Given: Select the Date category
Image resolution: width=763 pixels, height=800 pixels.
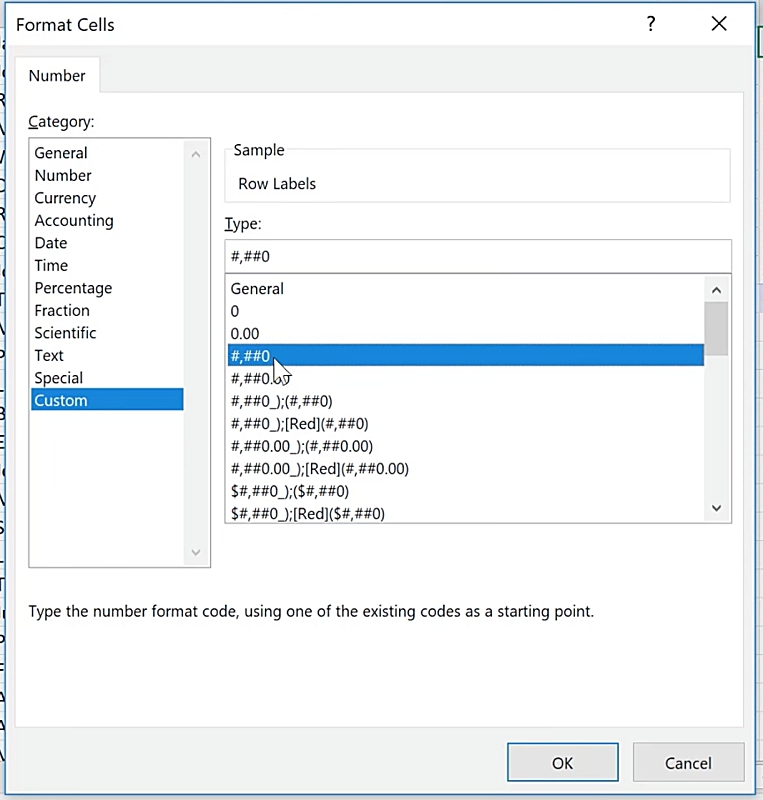Looking at the screenshot, I should pos(51,243).
